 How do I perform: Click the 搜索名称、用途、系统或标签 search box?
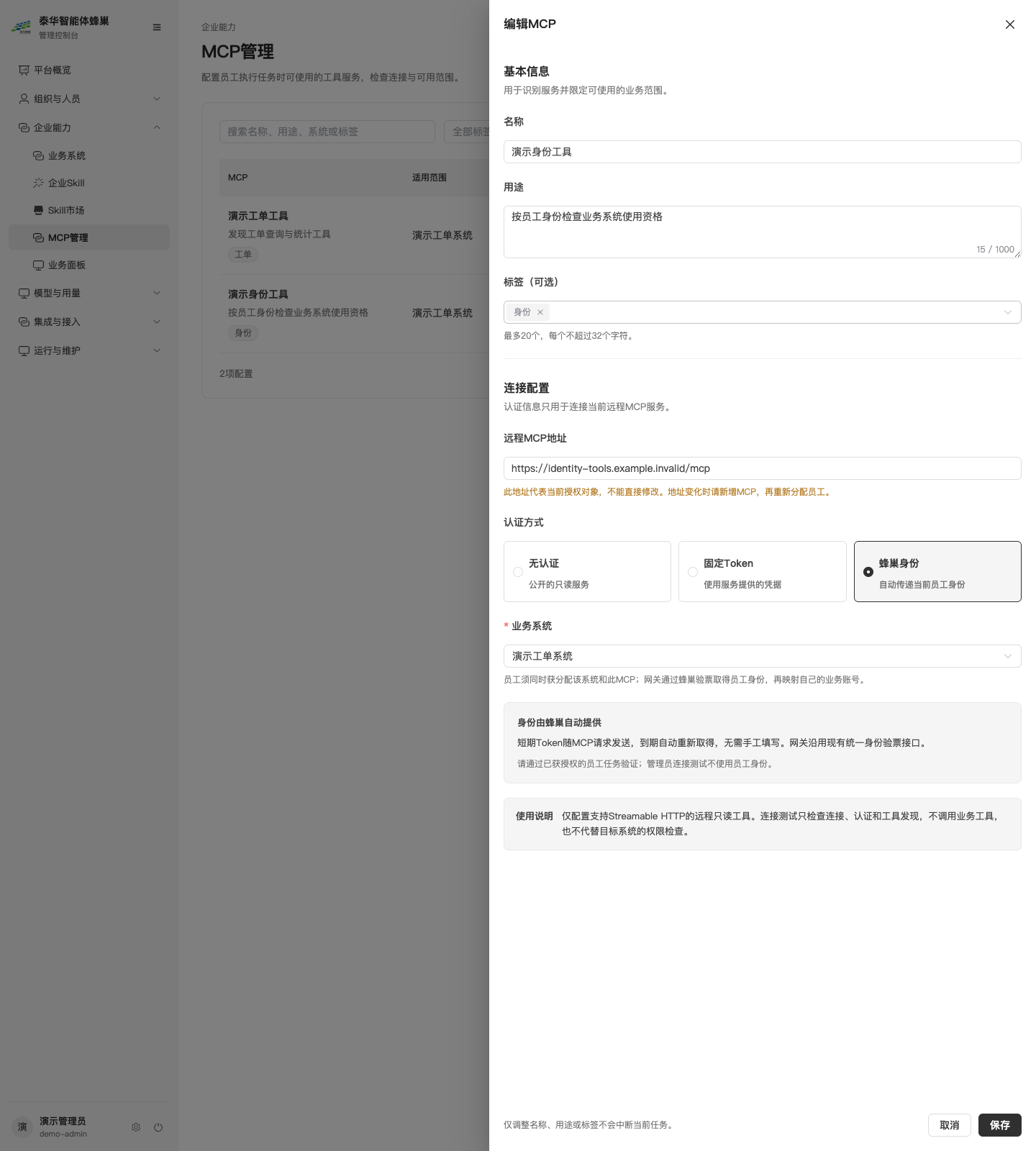(x=327, y=132)
